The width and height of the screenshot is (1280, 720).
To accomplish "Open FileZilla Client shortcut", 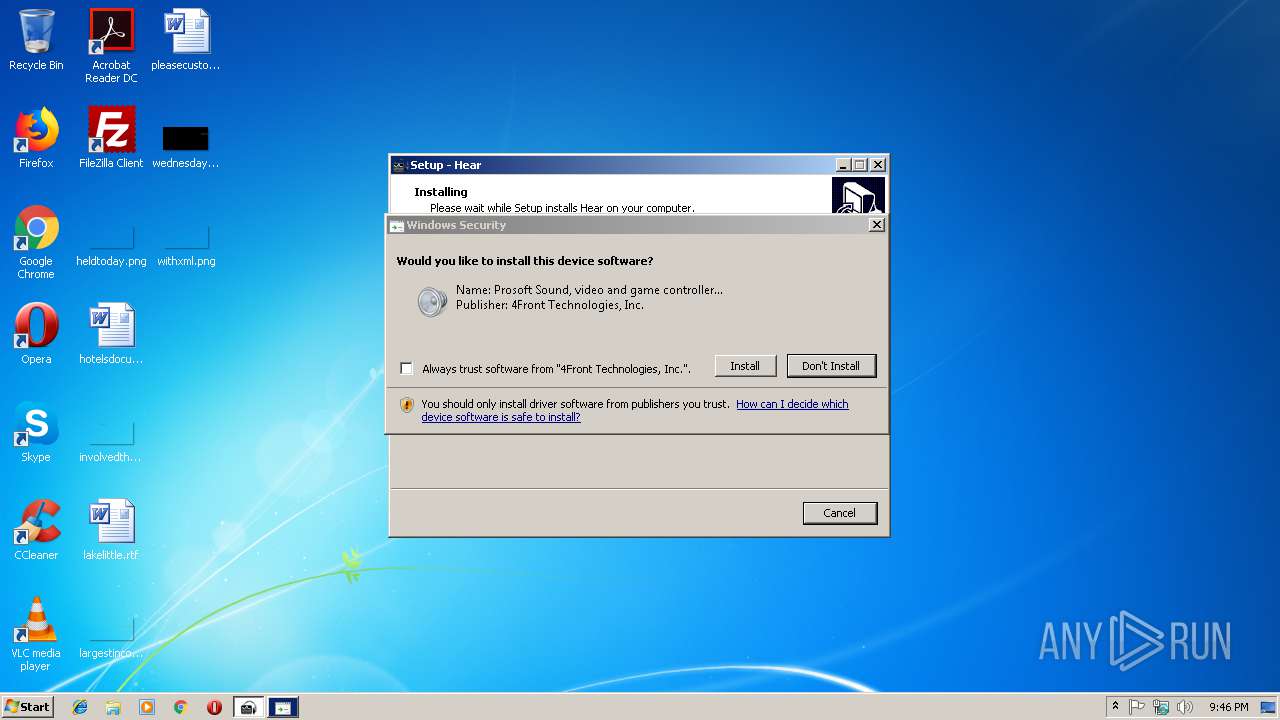I will tap(111, 138).
